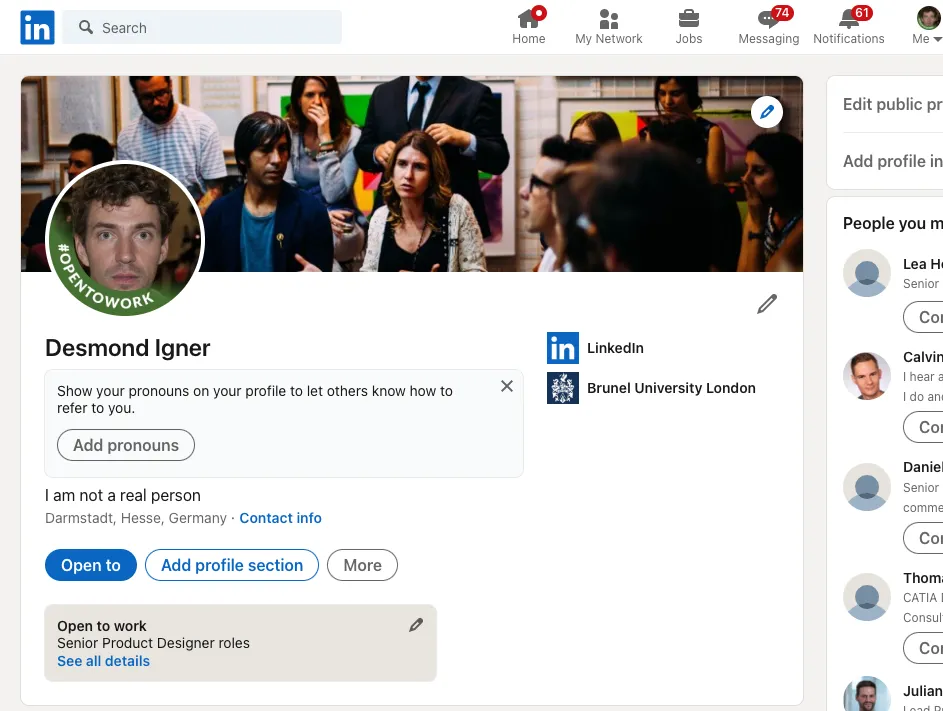The height and width of the screenshot is (711, 943).
Task: Open Calvin's profile photo in suggestions
Action: 867,376
